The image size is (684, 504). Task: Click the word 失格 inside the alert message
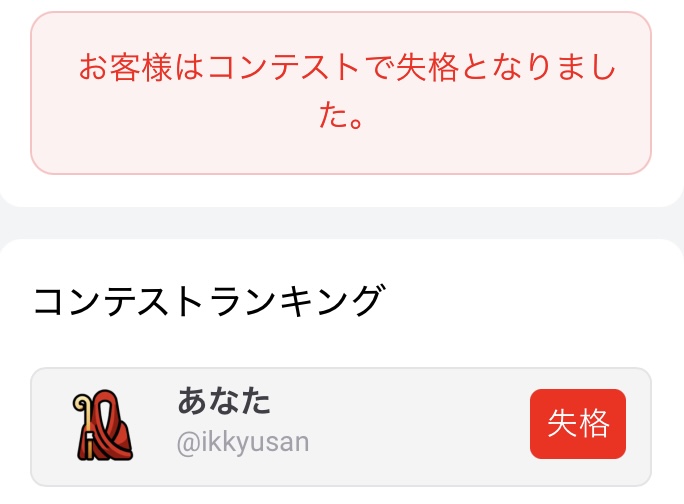coord(428,68)
